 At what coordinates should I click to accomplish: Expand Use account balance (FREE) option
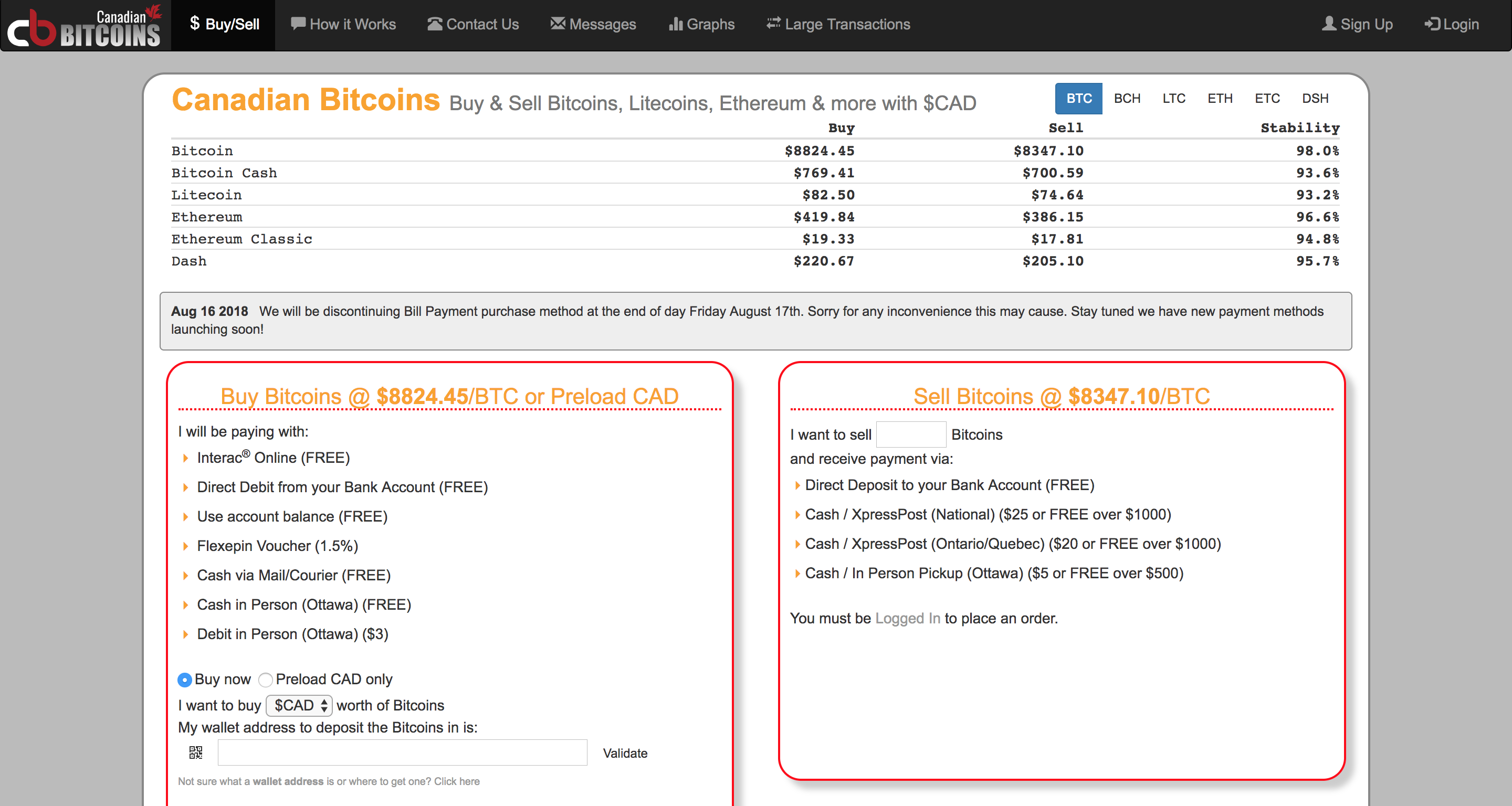292,516
